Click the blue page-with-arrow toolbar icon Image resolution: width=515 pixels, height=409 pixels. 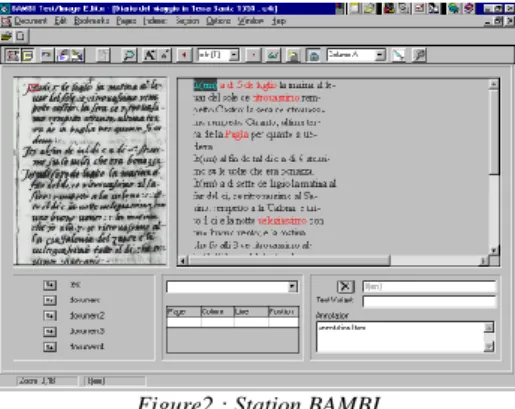click(x=63, y=55)
